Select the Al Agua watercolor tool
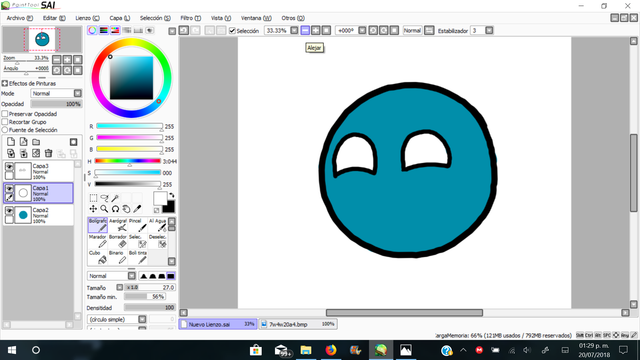Viewport: 640px width, 360px height. click(x=158, y=225)
